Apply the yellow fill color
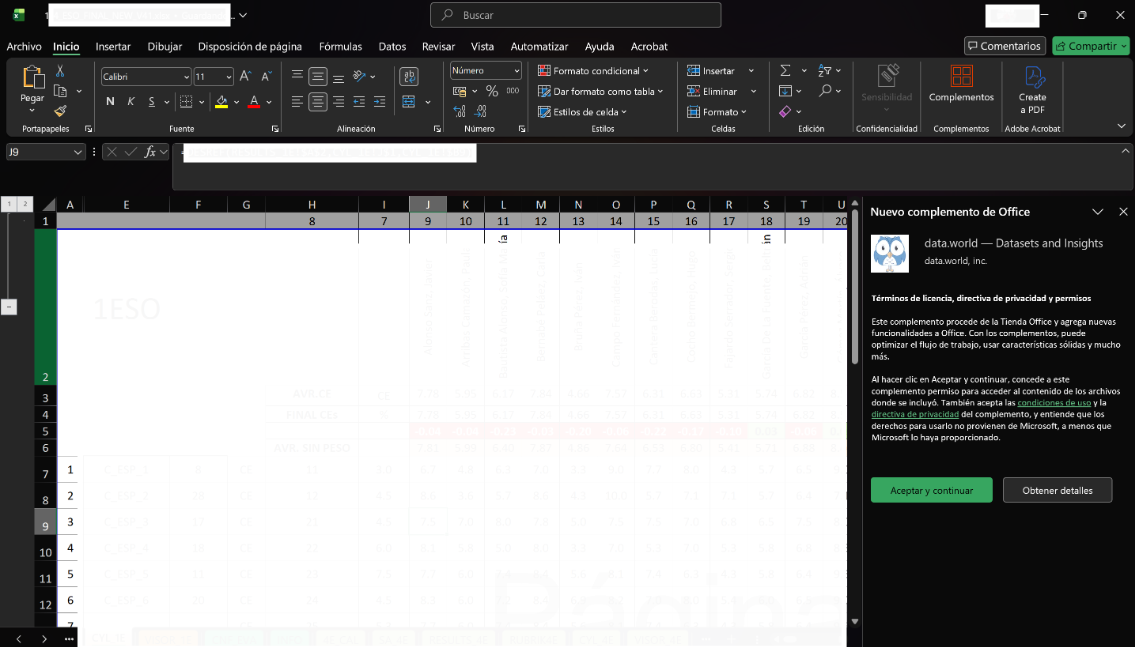 [221, 101]
